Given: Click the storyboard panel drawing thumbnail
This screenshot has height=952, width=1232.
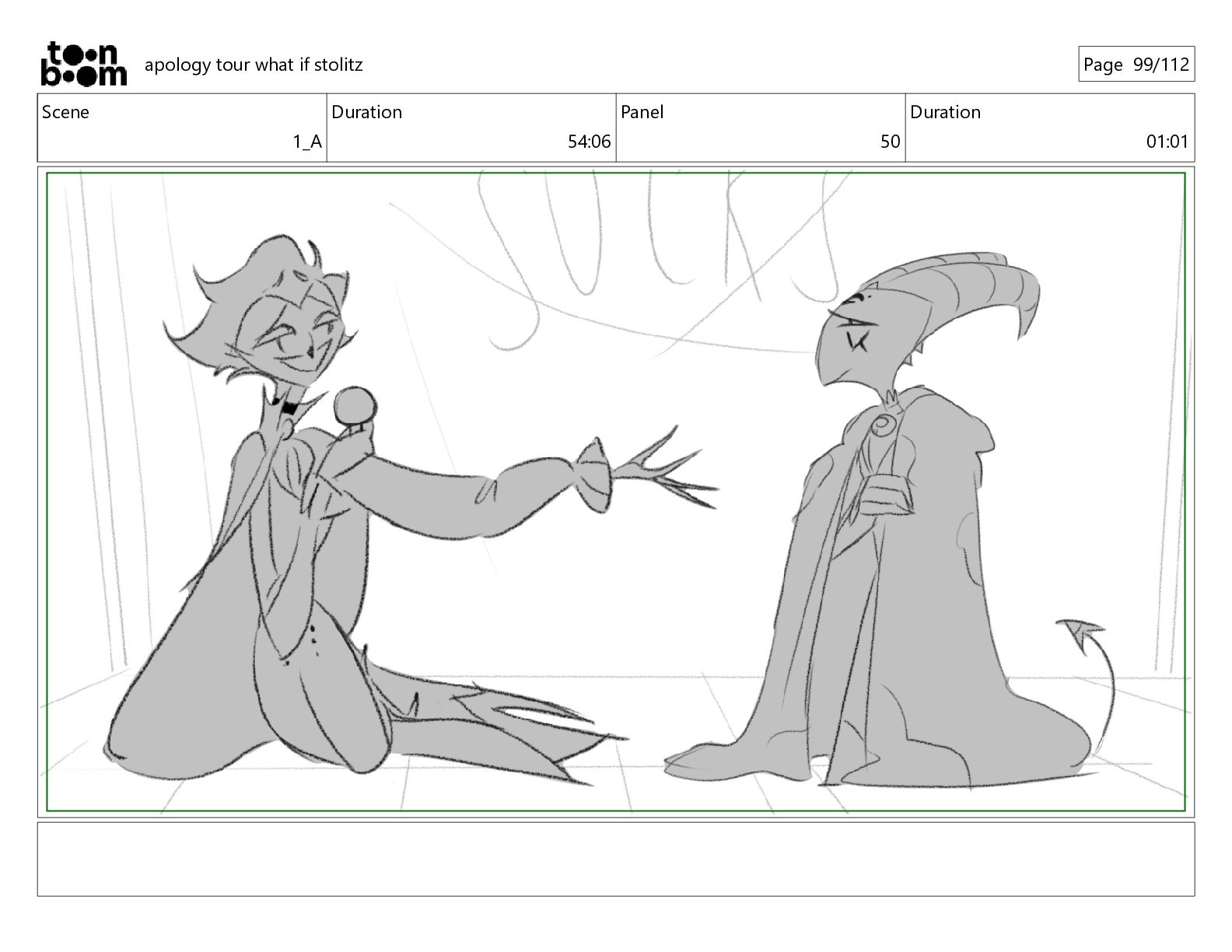Looking at the screenshot, I should [x=616, y=492].
